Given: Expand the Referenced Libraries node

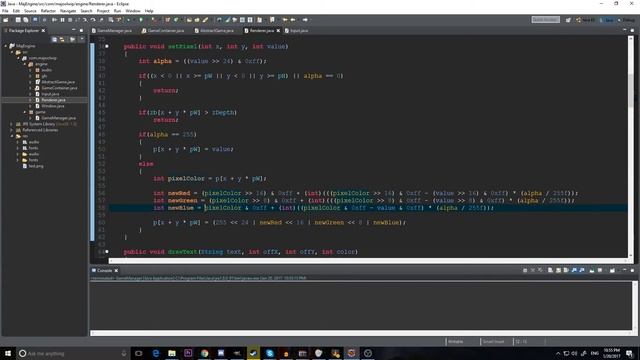Looking at the screenshot, I should coord(12,130).
